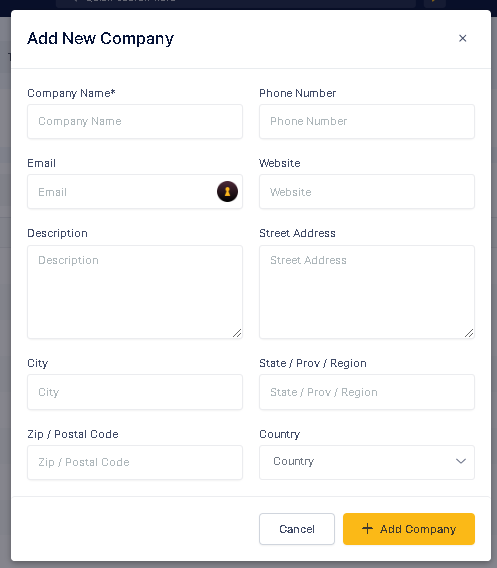Click the Description textarea resize handle
The height and width of the screenshot is (568, 497).
(237, 333)
